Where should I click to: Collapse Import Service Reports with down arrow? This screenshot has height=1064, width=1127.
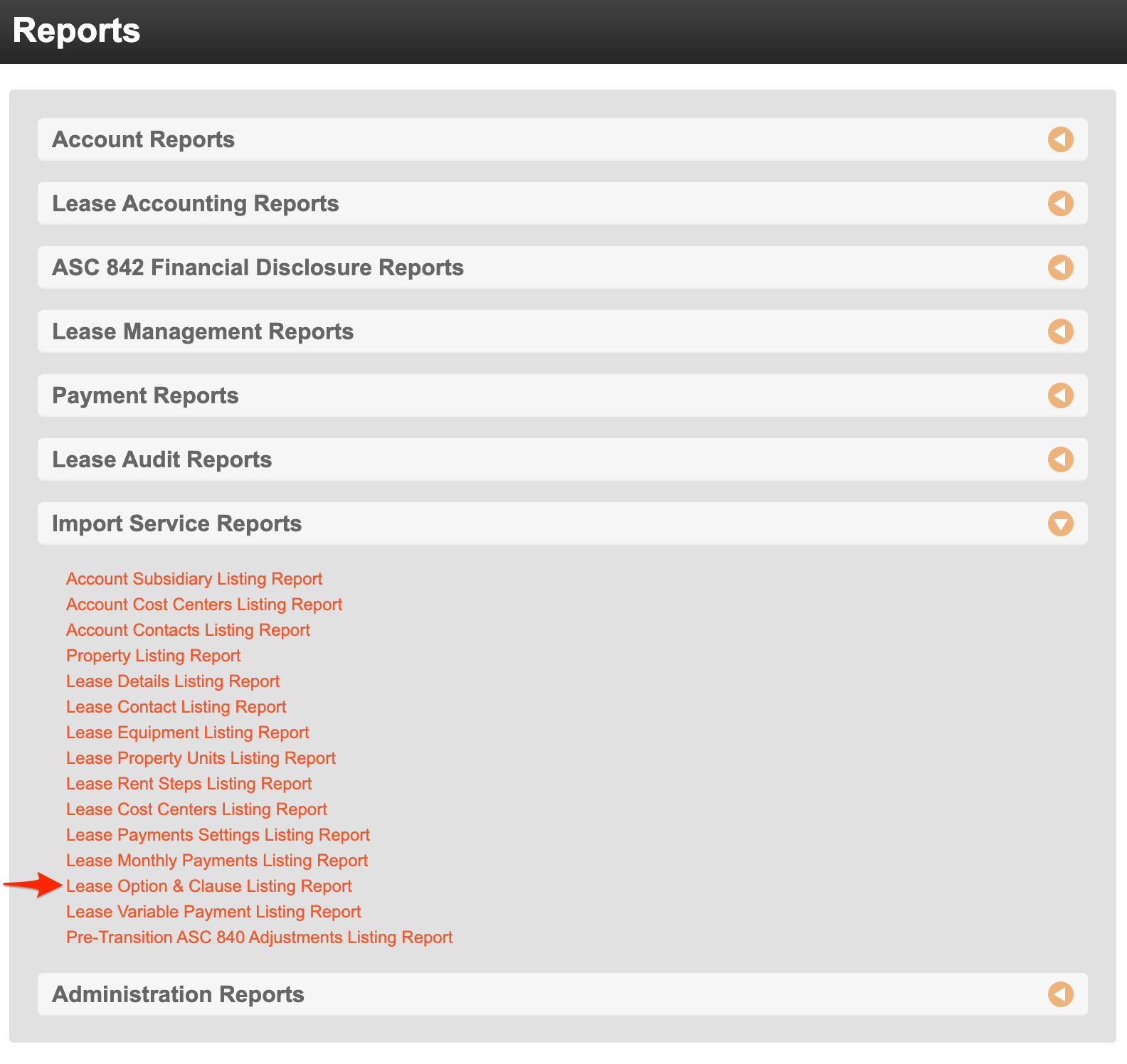click(x=1060, y=524)
